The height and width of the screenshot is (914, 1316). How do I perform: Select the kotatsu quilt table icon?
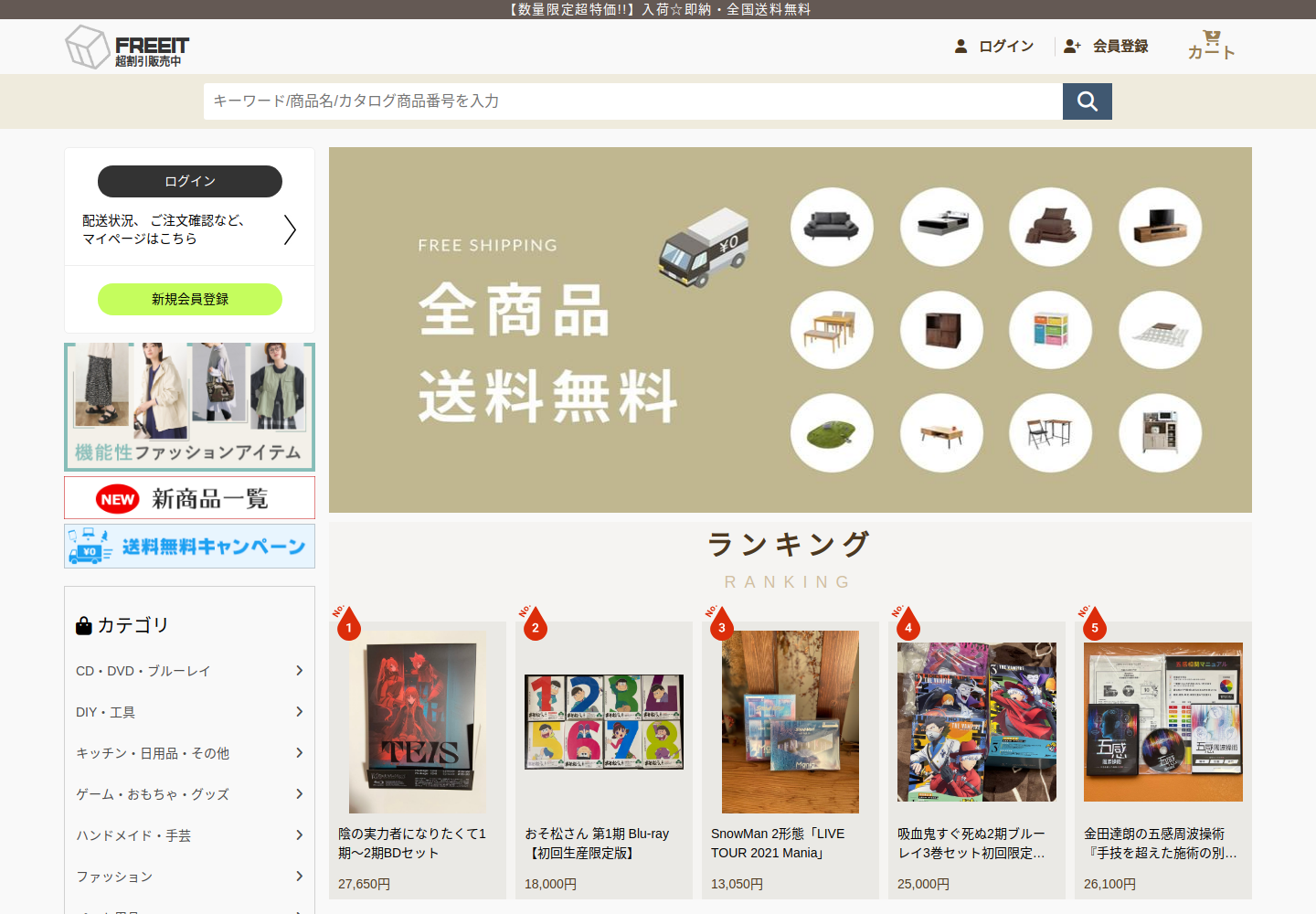[1161, 330]
